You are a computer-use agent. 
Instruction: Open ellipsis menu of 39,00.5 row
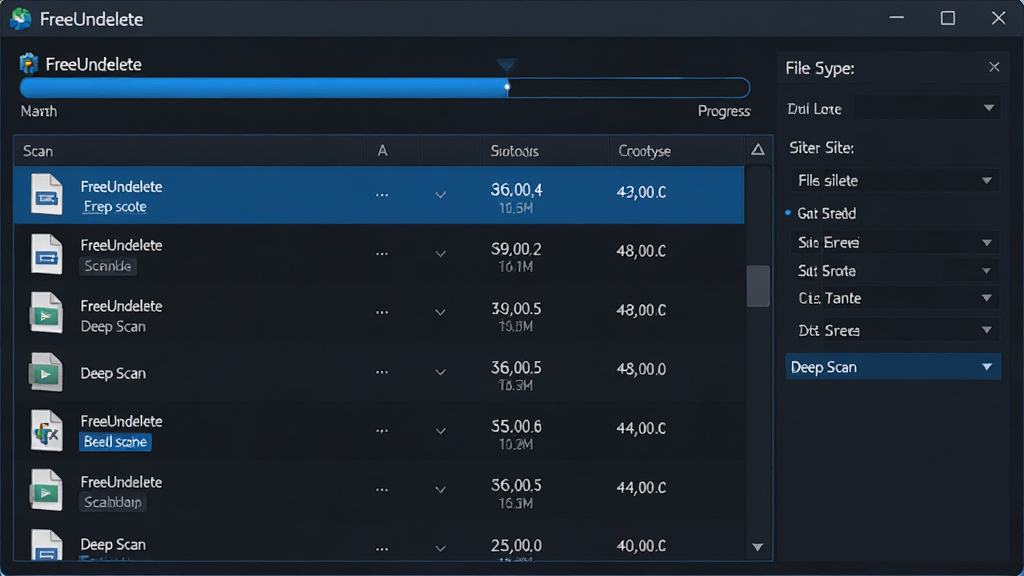(x=382, y=312)
